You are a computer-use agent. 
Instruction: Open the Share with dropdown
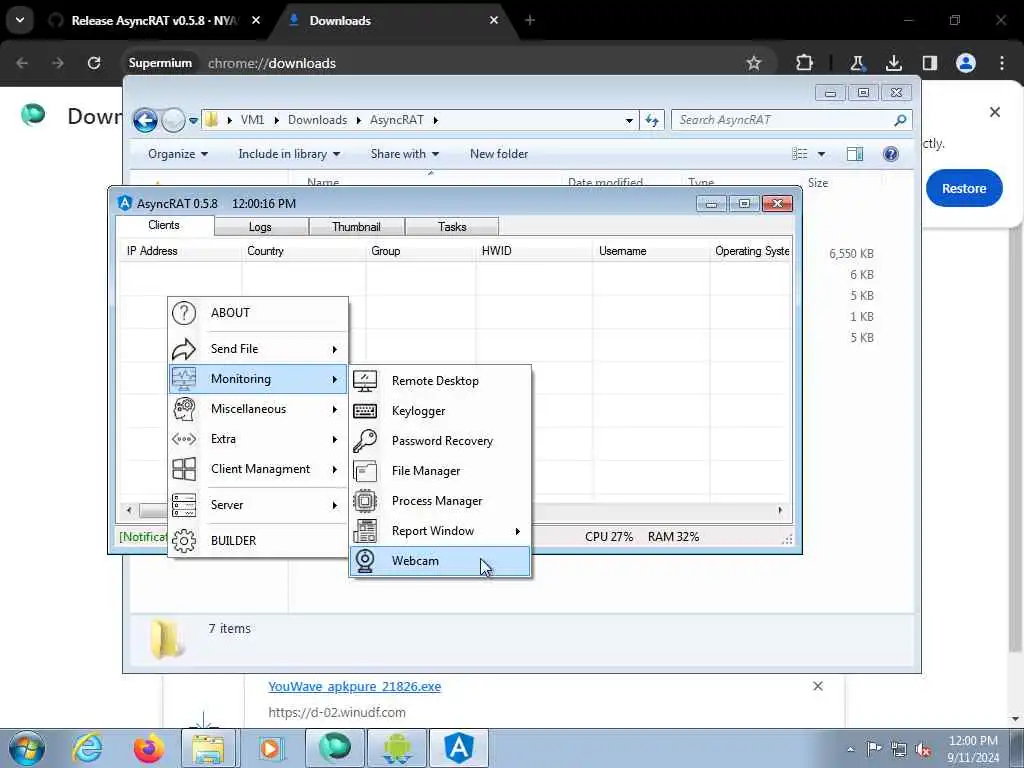[405, 154]
